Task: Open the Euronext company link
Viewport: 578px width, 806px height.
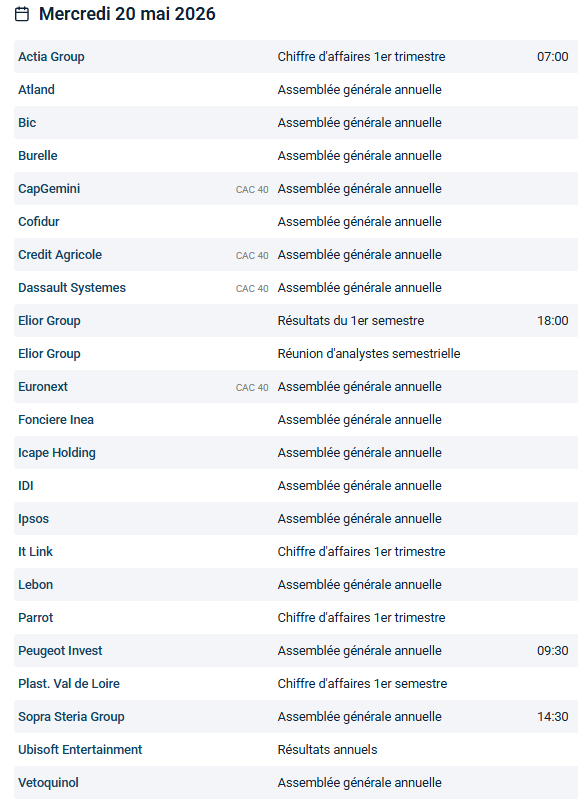Action: click(43, 387)
